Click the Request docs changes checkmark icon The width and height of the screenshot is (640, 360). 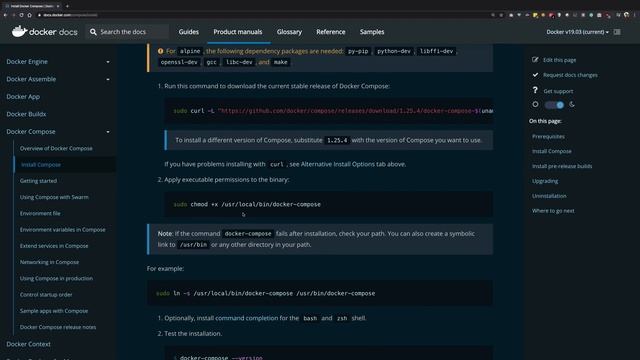(x=535, y=75)
